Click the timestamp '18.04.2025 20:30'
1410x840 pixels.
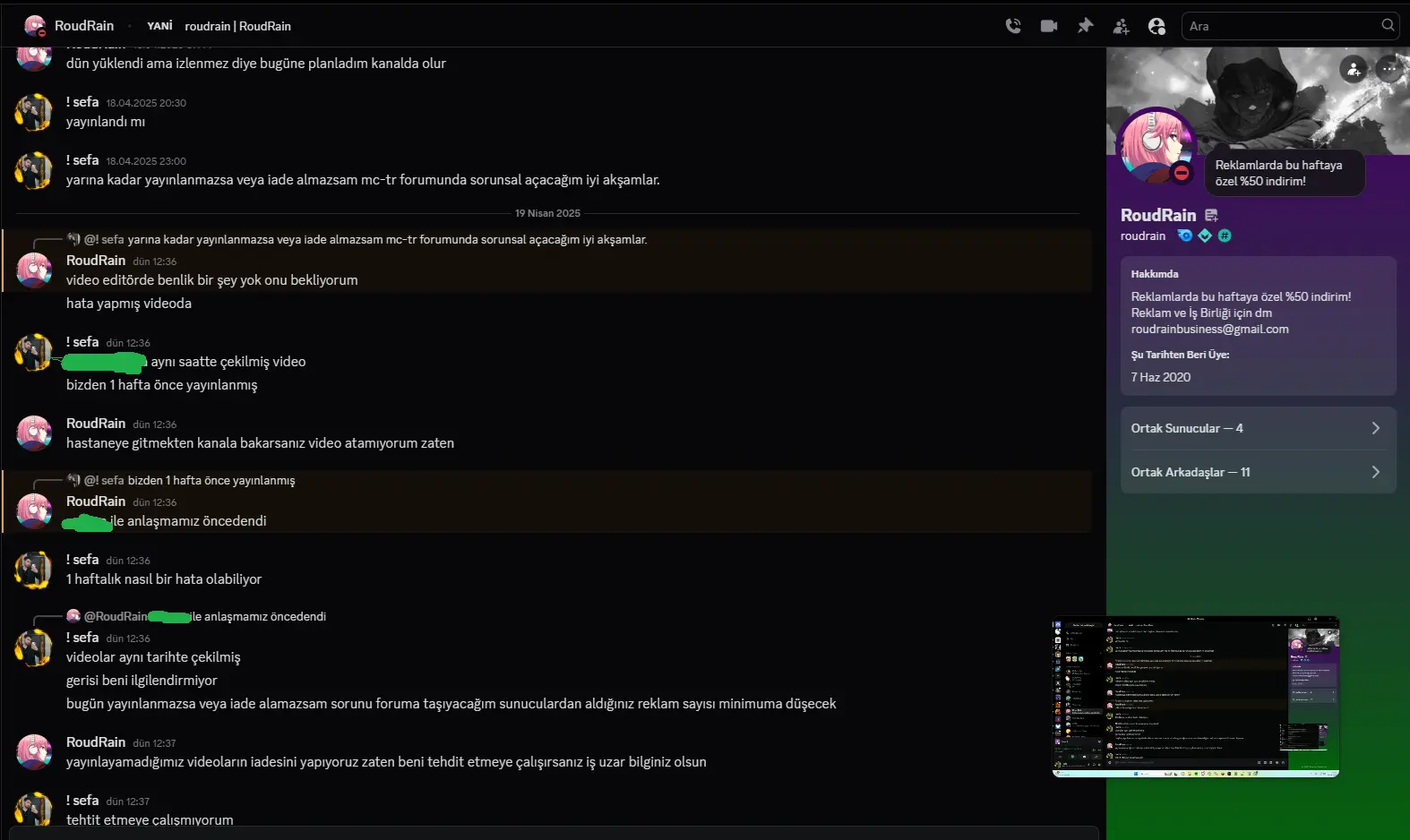146,103
